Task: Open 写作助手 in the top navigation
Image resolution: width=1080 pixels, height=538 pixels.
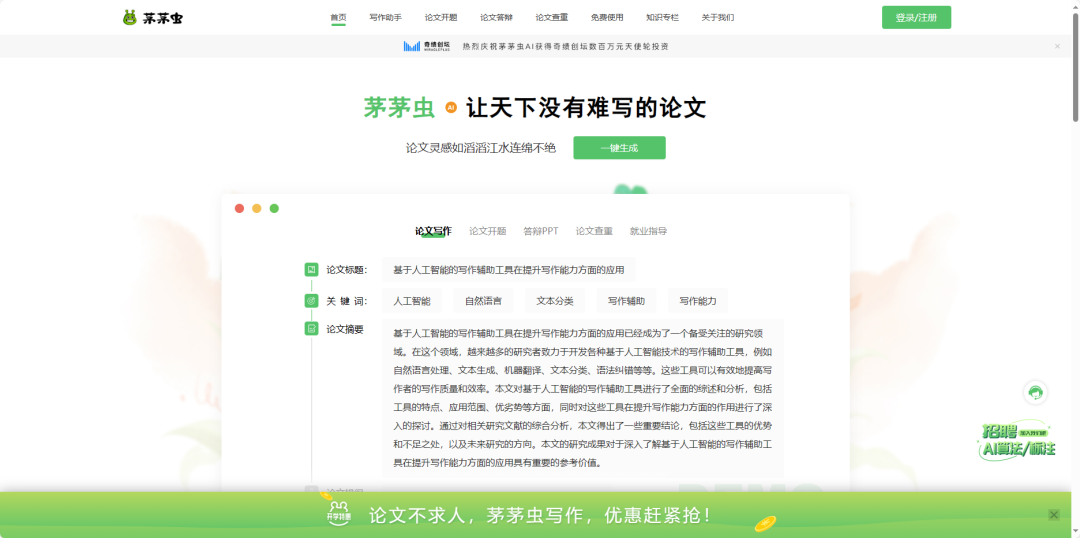Action: point(386,18)
